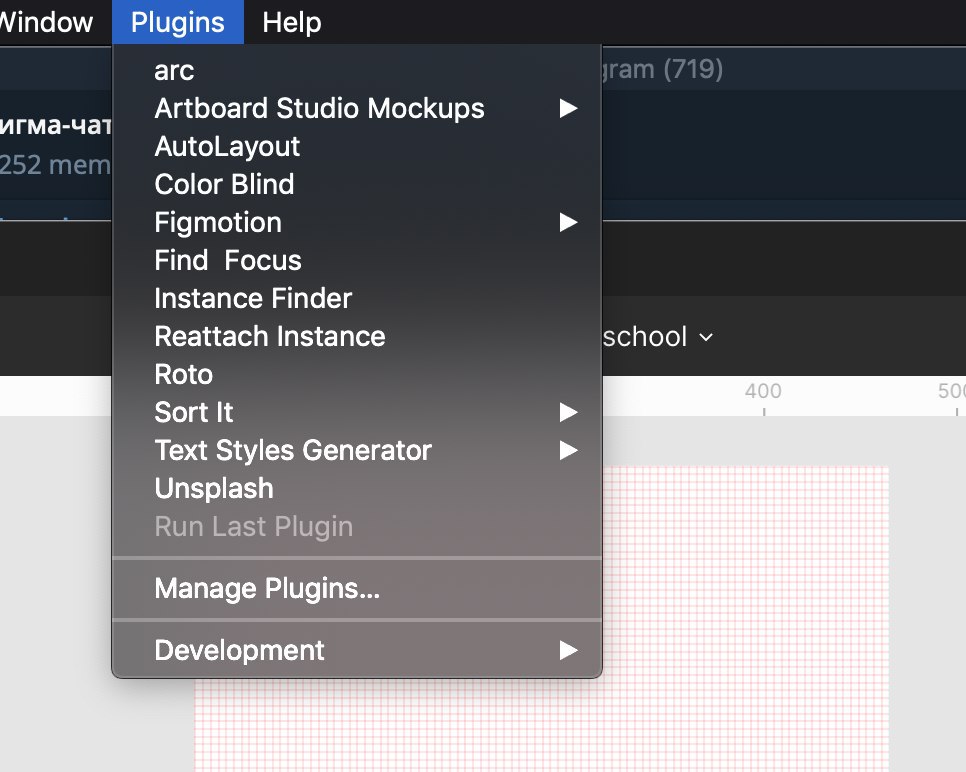Open the background chat titled with (719)
This screenshot has width=966, height=772.
(x=662, y=69)
